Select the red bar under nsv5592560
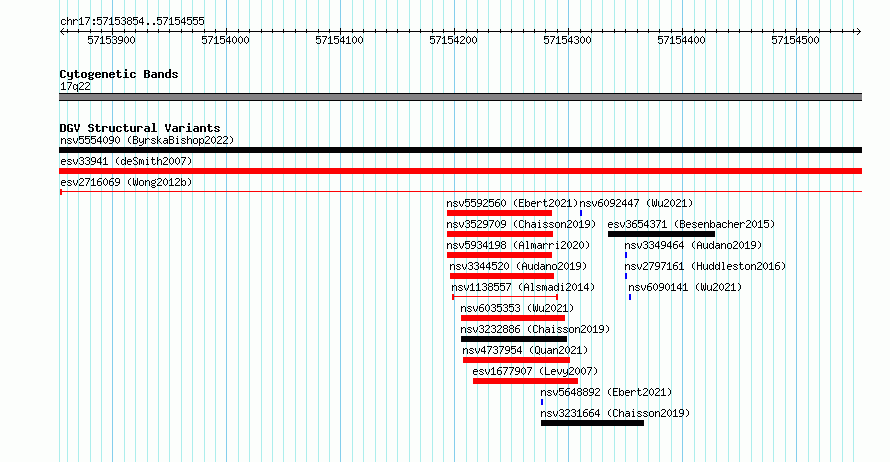 [x=499, y=213]
